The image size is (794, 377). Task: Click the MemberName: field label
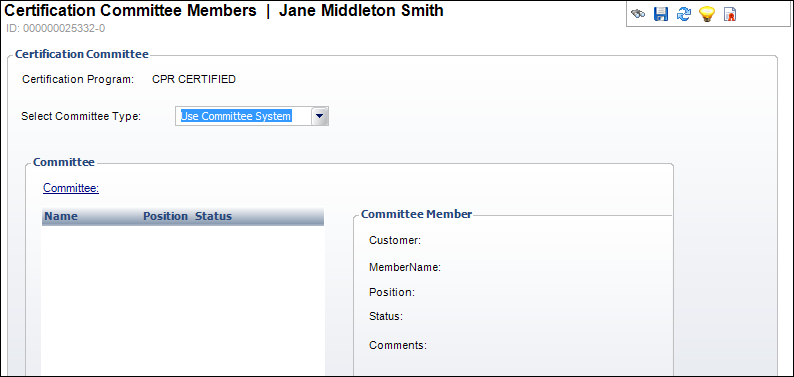[405, 268]
